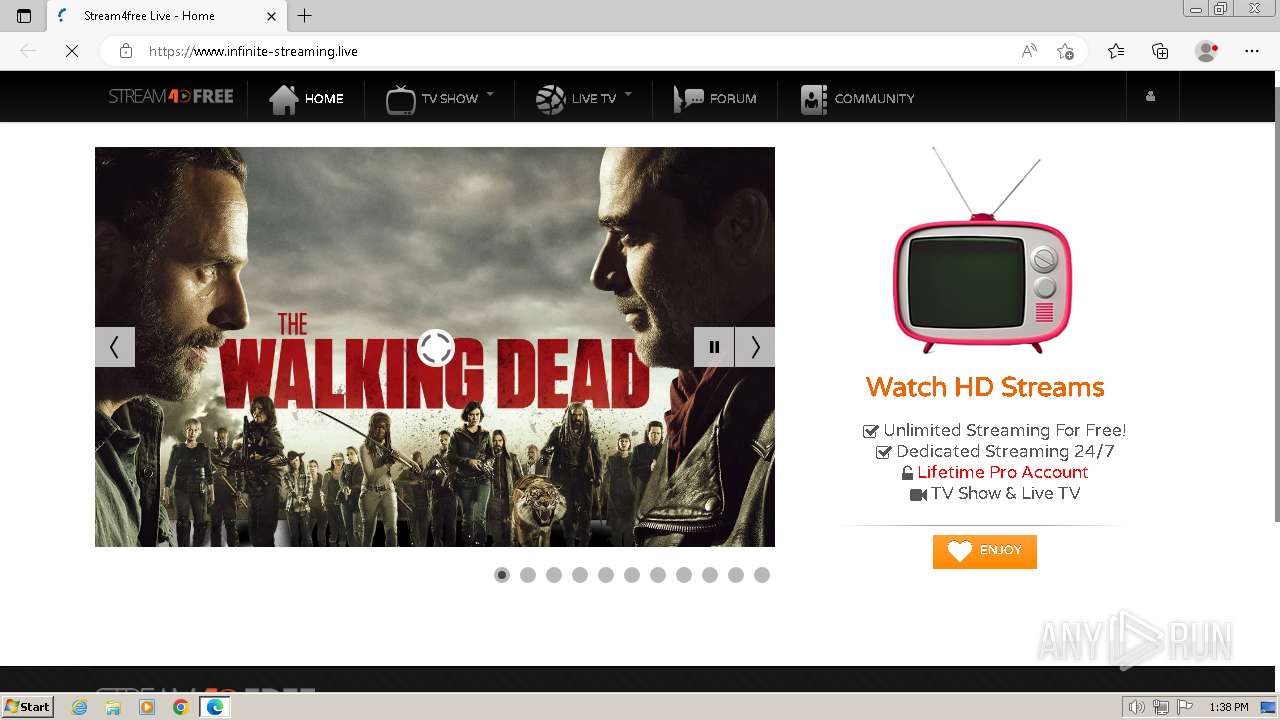Select the third carousel dot

tap(554, 575)
